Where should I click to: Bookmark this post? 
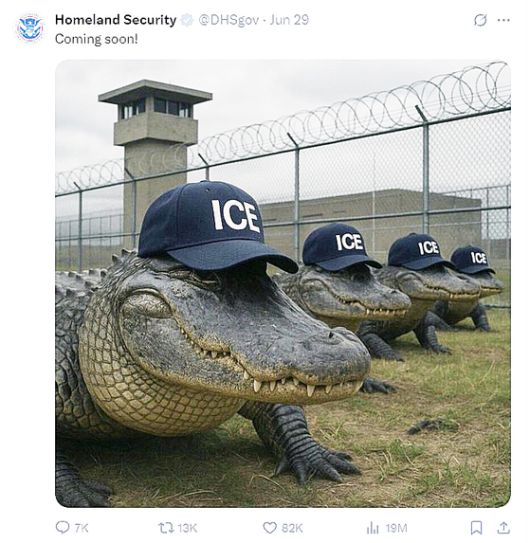[x=476, y=528]
